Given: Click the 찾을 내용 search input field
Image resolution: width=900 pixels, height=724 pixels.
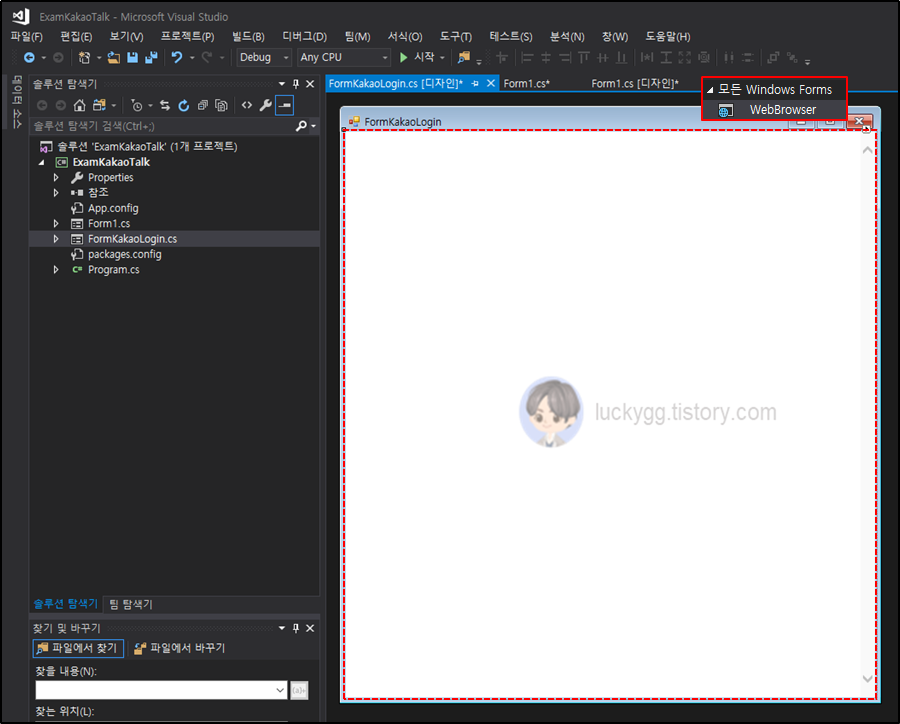Looking at the screenshot, I should [161, 690].
